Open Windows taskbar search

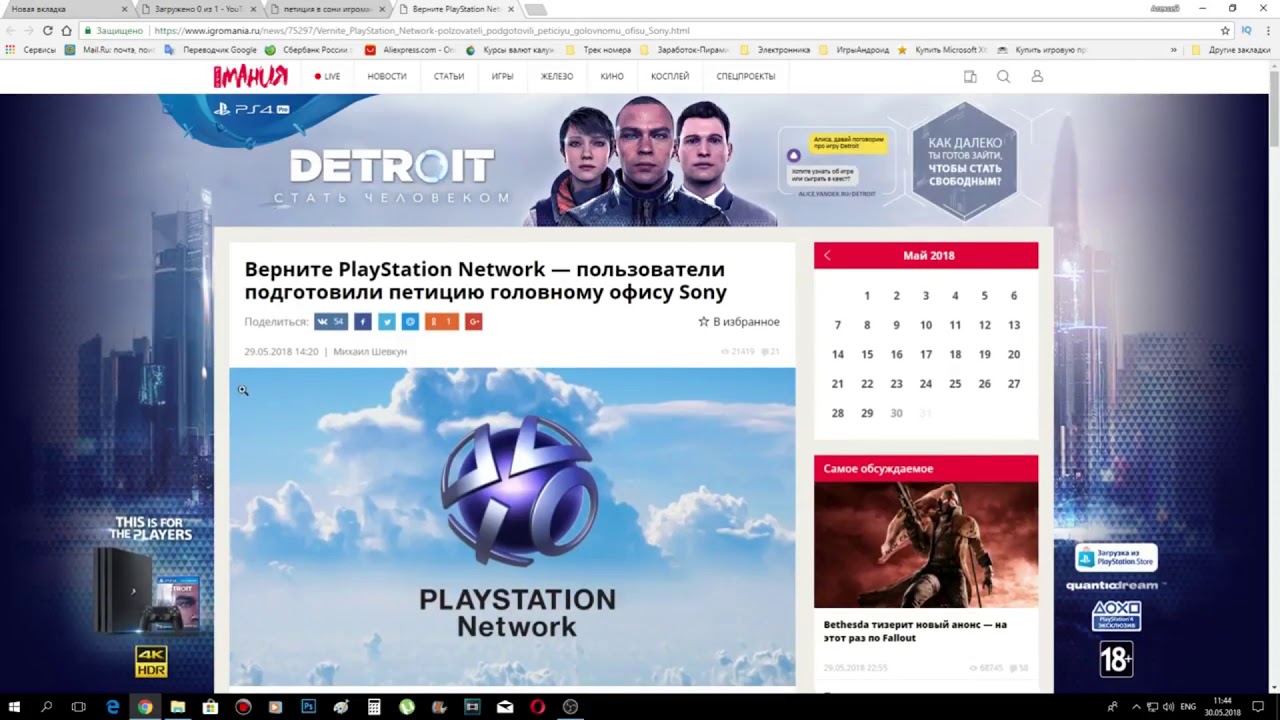pyautogui.click(x=46, y=707)
